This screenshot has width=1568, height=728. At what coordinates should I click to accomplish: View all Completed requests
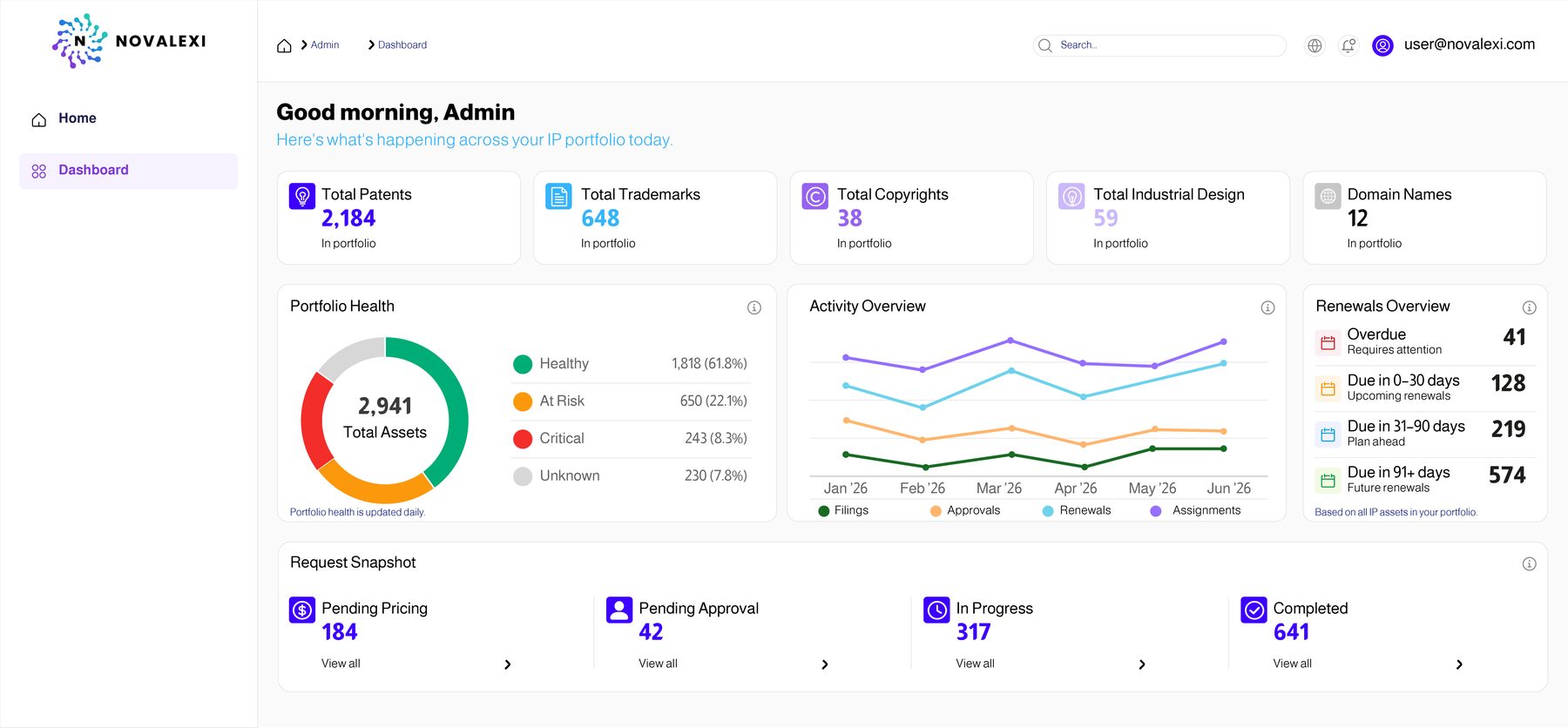[1292, 664]
